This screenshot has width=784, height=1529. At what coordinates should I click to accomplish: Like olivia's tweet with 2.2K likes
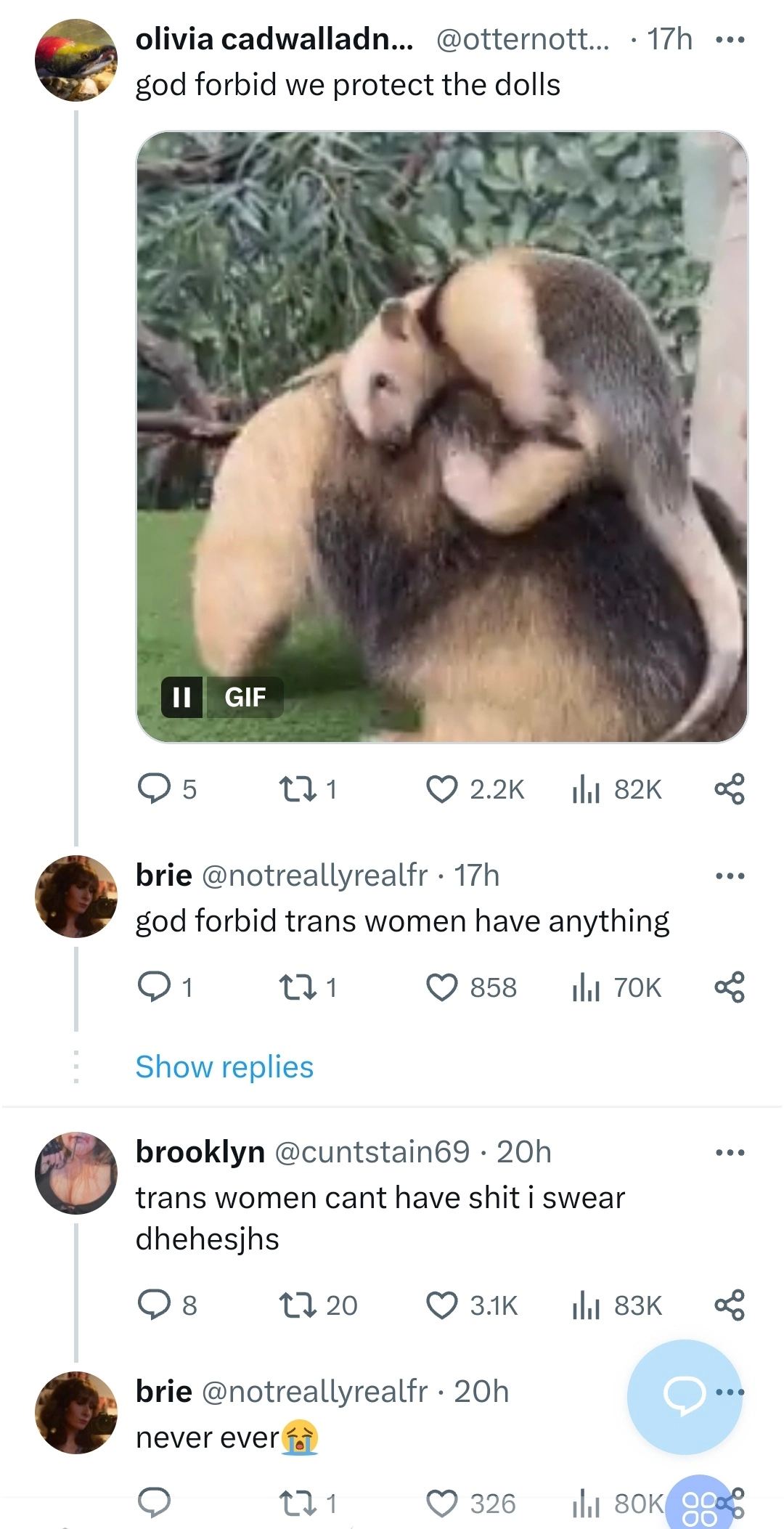click(x=441, y=789)
